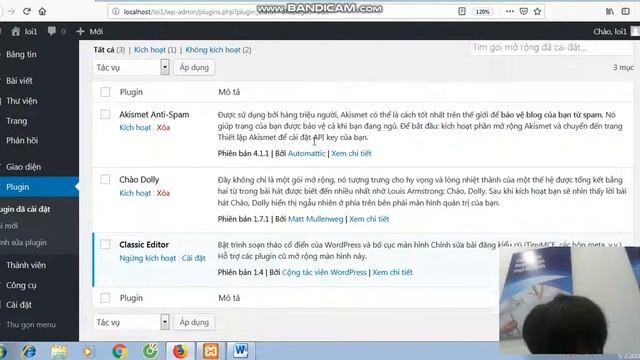
Task: Open XAMPP control panel taskbar icon
Action: (211, 351)
